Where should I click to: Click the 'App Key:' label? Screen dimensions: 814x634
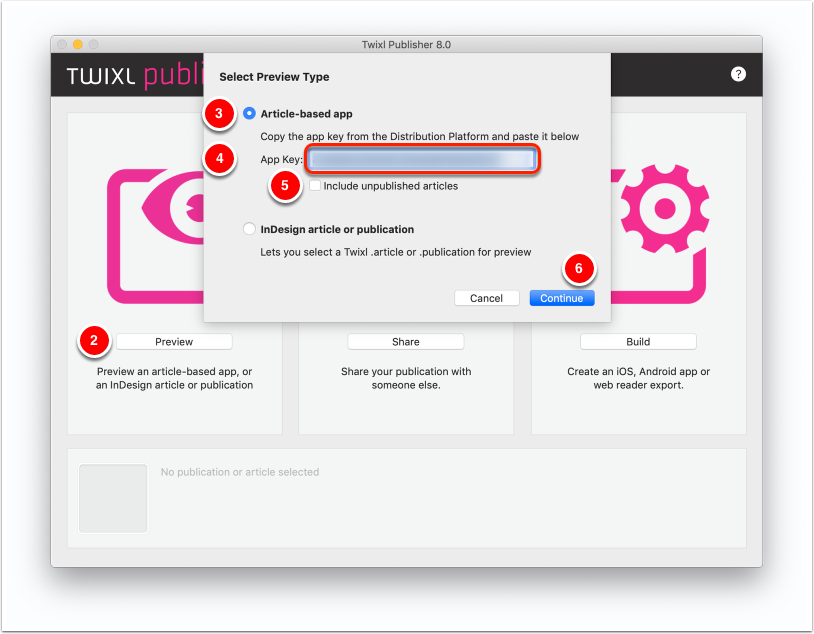pos(281,159)
